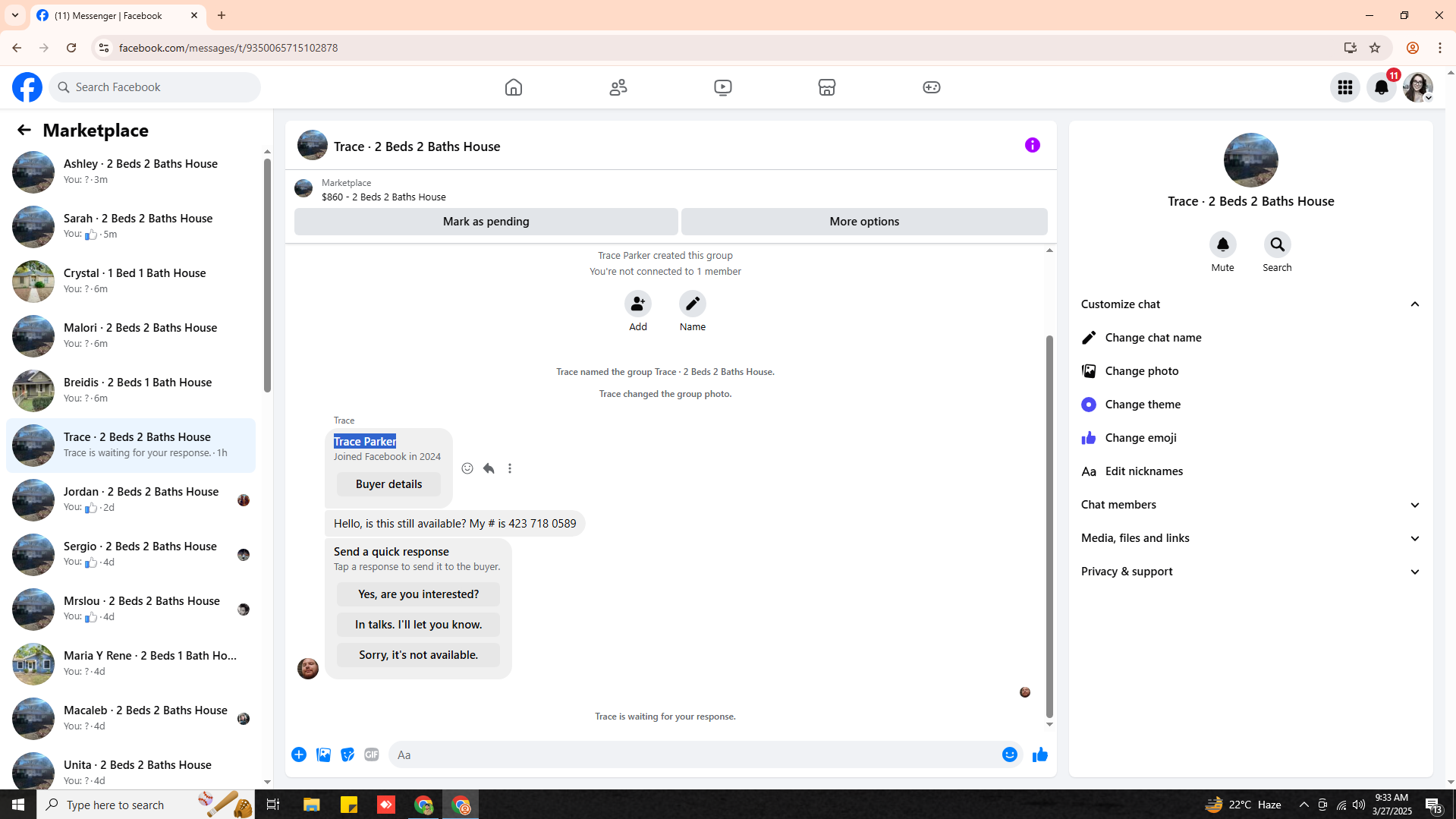Open the notifications bell
Image resolution: width=1456 pixels, height=819 pixels.
pyautogui.click(x=1382, y=87)
